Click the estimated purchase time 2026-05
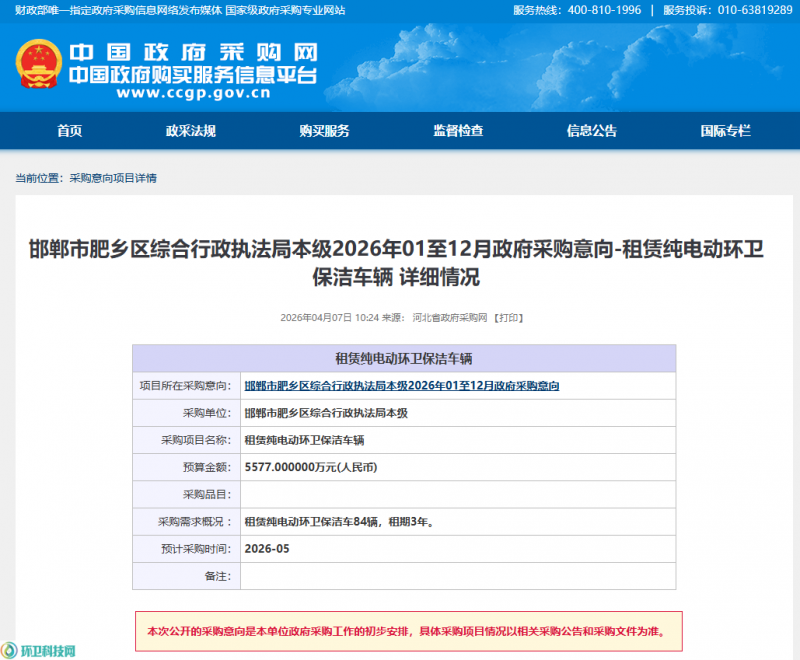800x660 pixels. click(267, 549)
